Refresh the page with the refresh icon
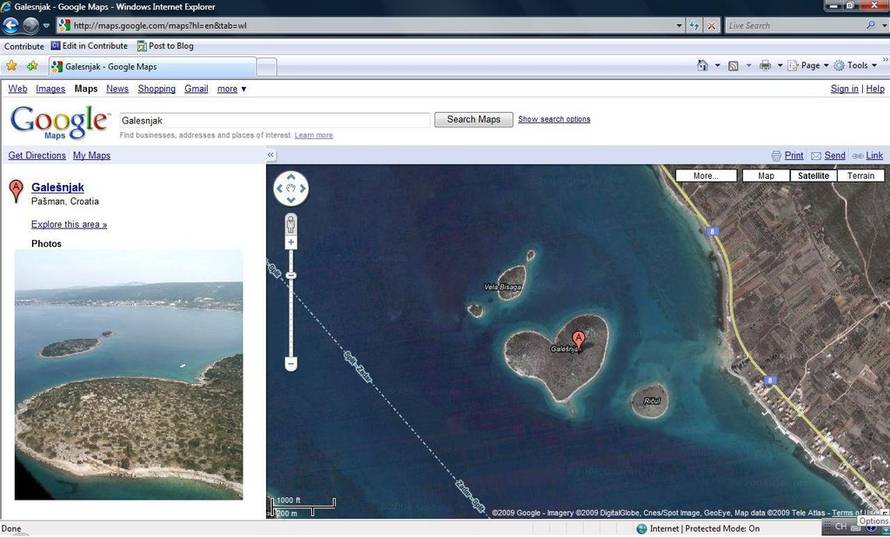Viewport: 890px width, 537px height. tap(694, 26)
